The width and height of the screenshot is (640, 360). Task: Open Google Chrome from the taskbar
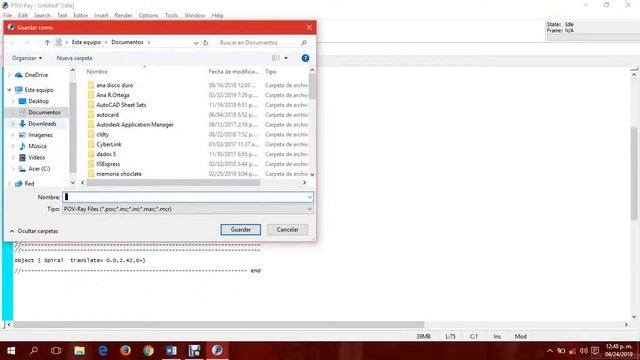pyautogui.click(x=148, y=351)
